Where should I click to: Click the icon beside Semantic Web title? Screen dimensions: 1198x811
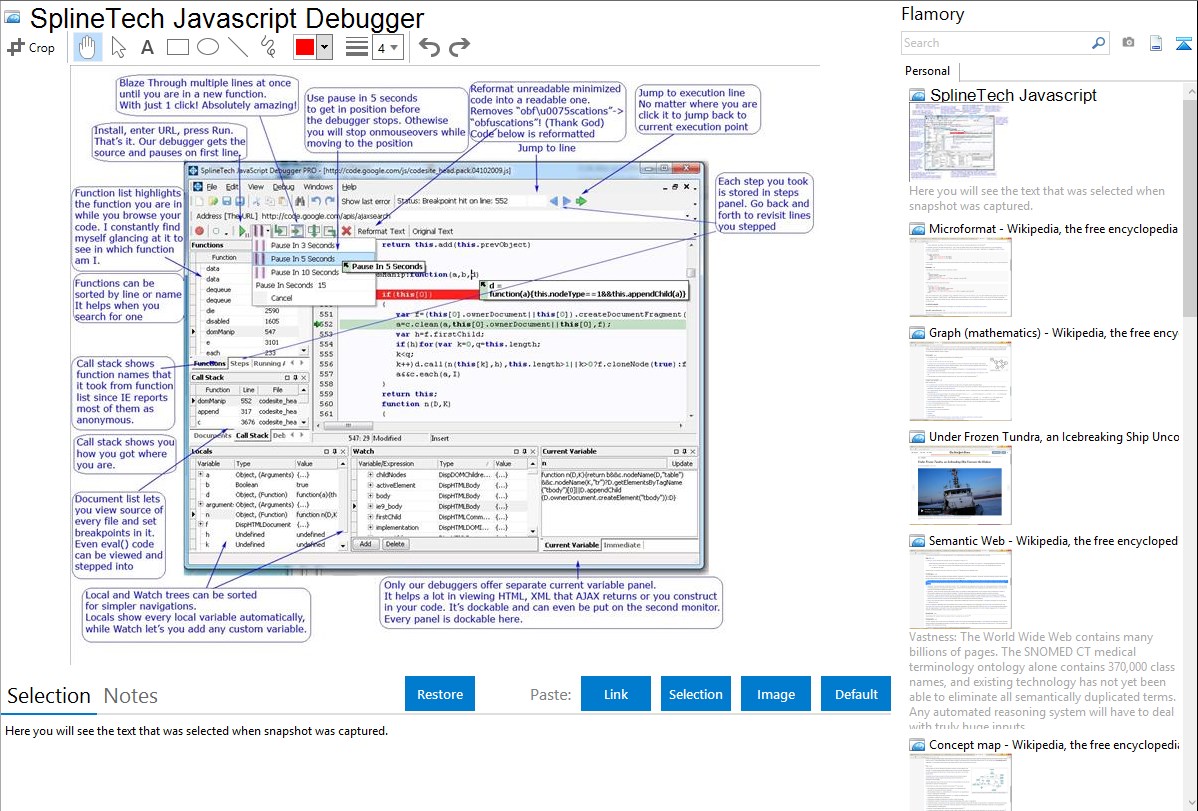point(917,541)
